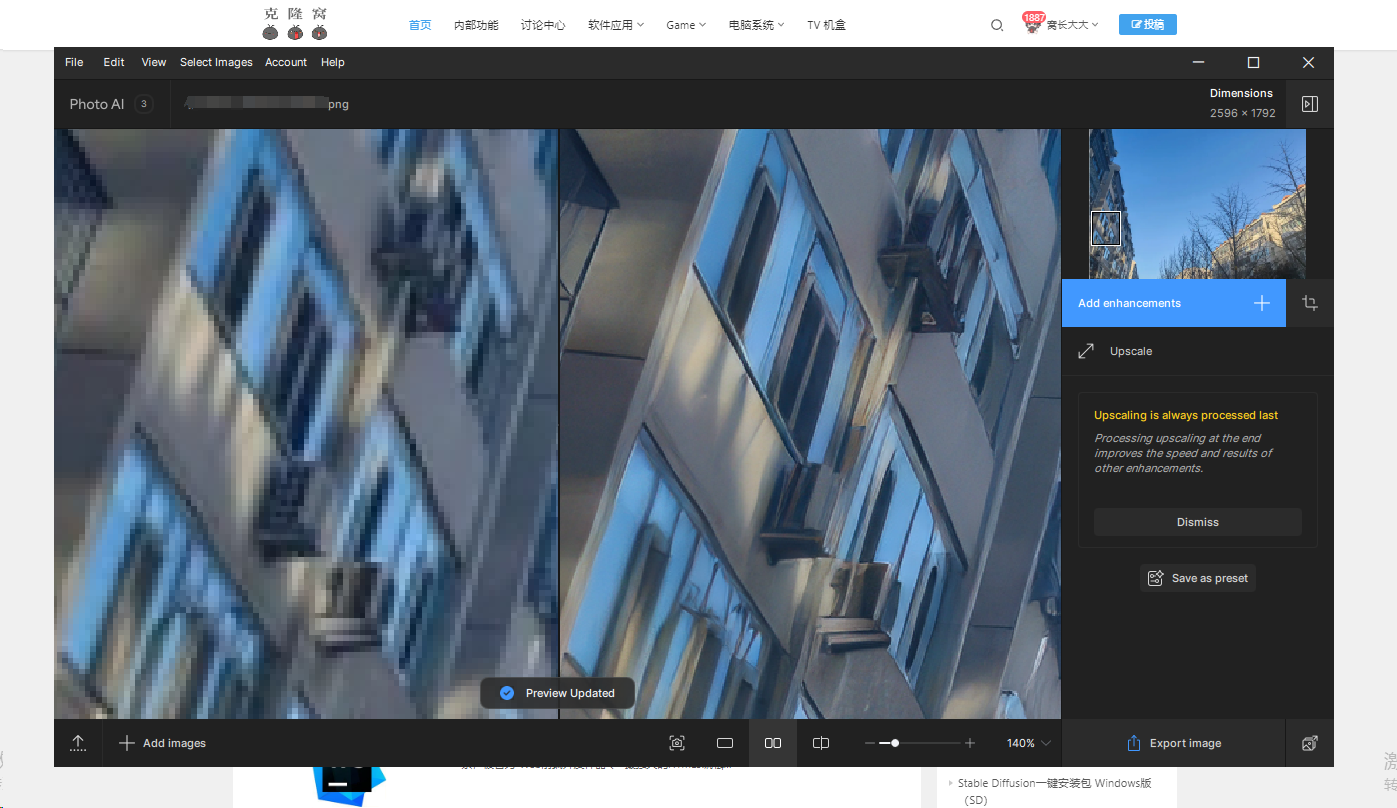The image size is (1397, 808).
Task: Switch to split slider comparison view
Action: tap(821, 743)
